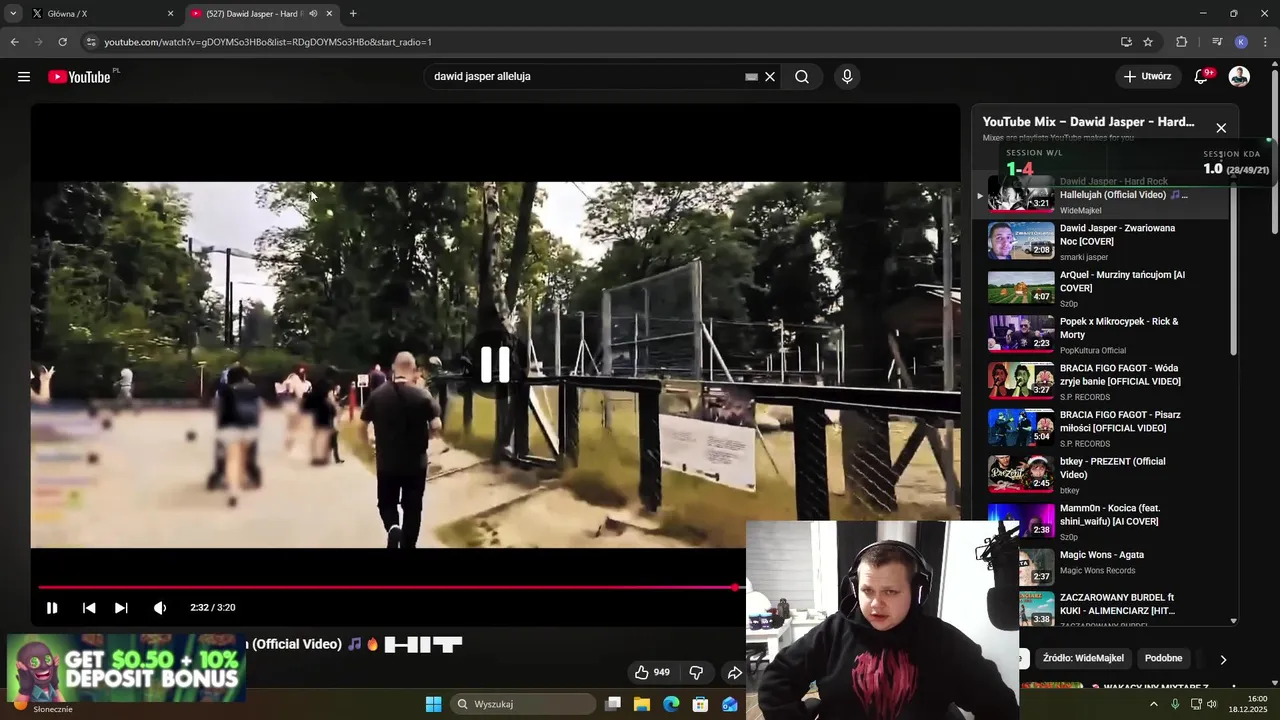The width and height of the screenshot is (1280, 720).
Task: Open Task View on the taskbar
Action: tap(613, 704)
